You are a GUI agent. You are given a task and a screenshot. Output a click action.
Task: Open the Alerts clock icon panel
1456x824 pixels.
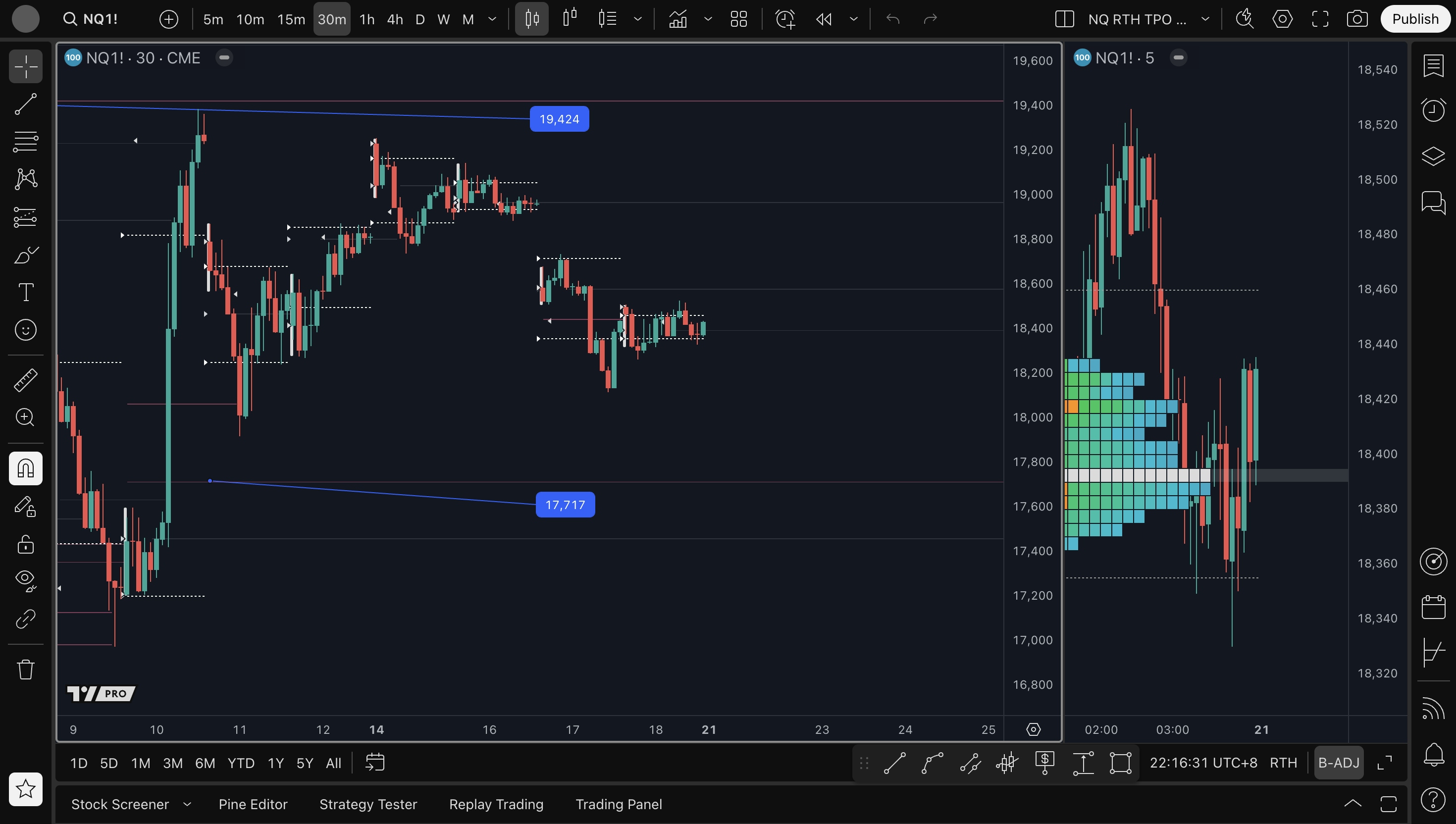1433,110
